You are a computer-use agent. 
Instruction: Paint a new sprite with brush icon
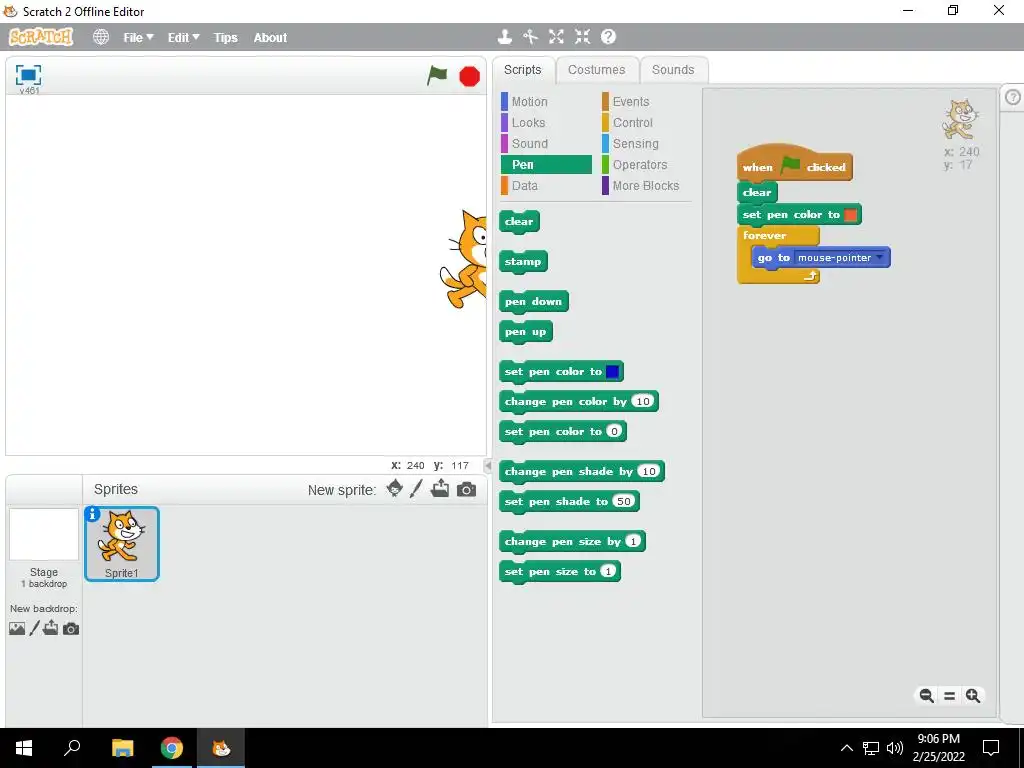[x=416, y=488]
